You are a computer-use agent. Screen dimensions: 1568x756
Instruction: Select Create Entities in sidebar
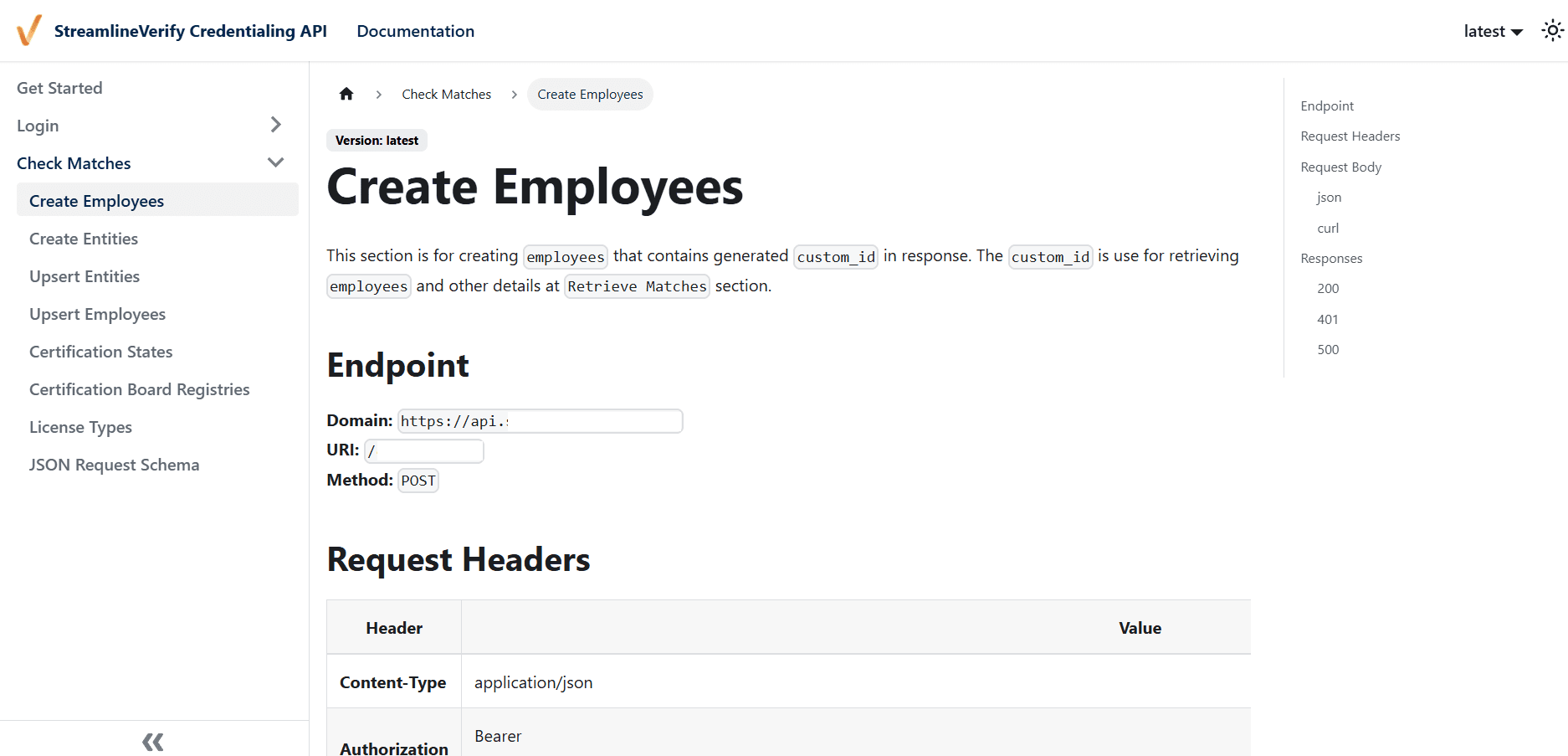[x=84, y=239]
